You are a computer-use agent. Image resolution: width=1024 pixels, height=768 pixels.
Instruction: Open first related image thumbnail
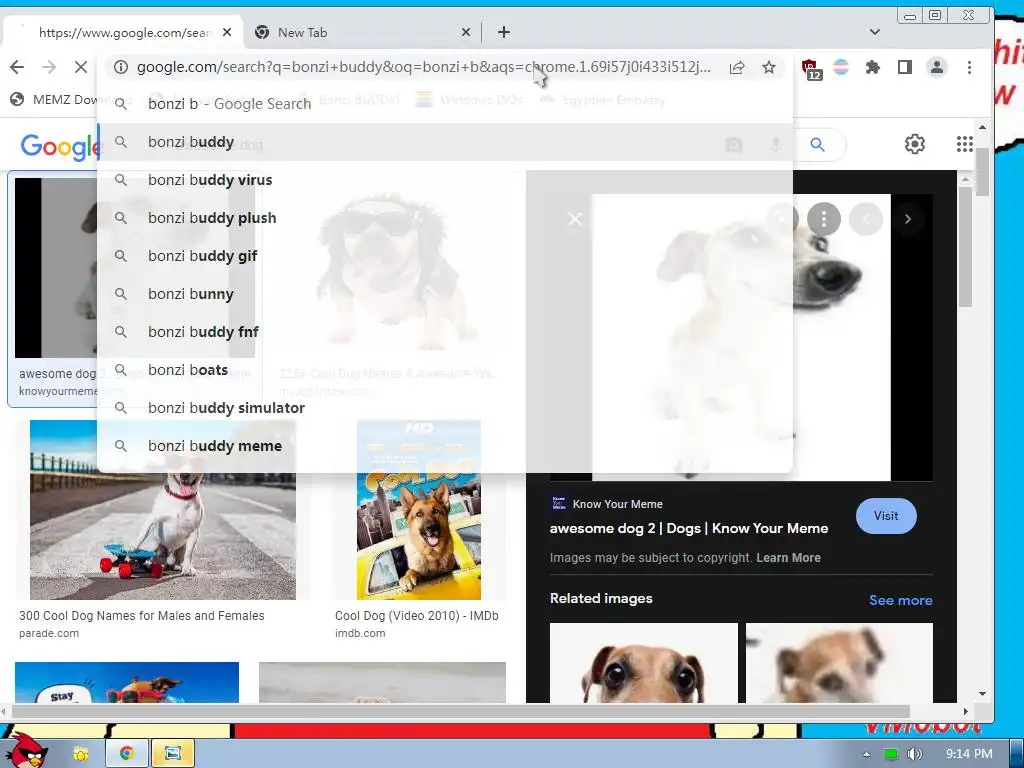point(644,663)
